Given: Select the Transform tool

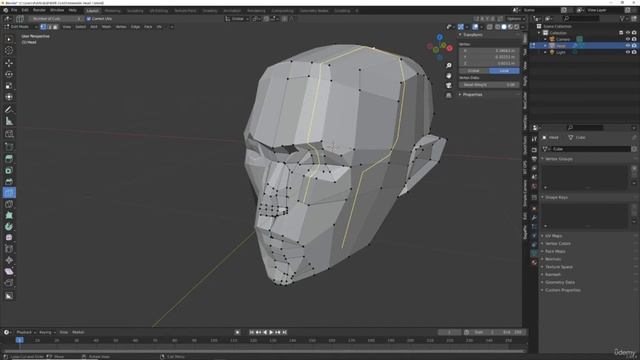Looking at the screenshot, I should pos(9,97).
